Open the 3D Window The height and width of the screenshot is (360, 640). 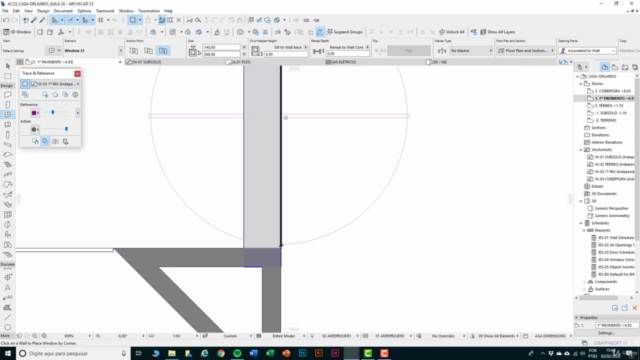pos(17,32)
